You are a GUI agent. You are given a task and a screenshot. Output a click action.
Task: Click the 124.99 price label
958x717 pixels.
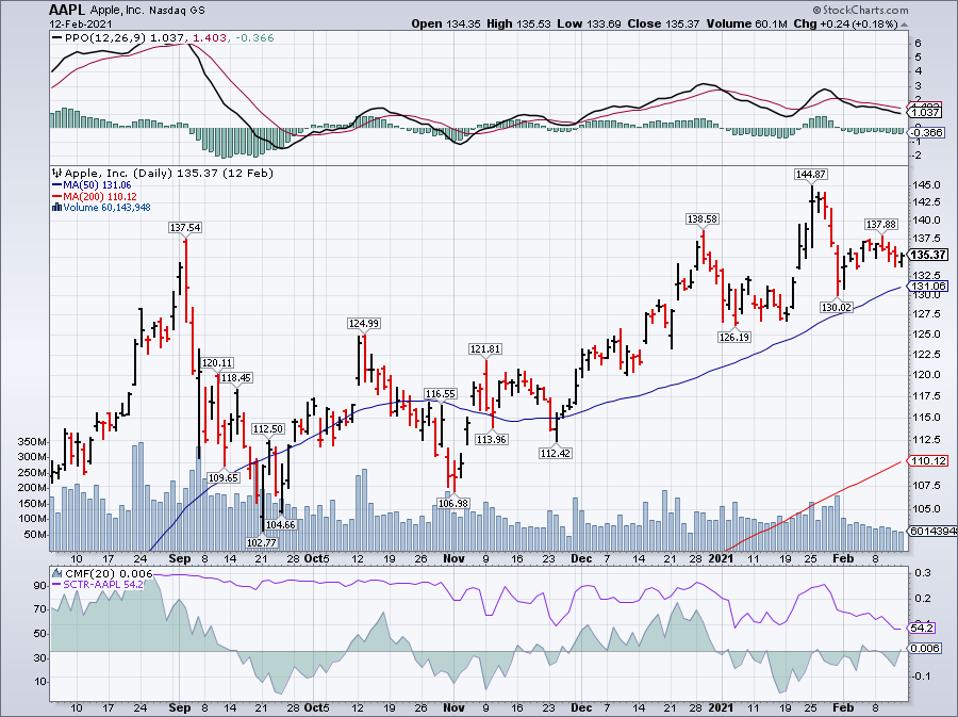364,323
